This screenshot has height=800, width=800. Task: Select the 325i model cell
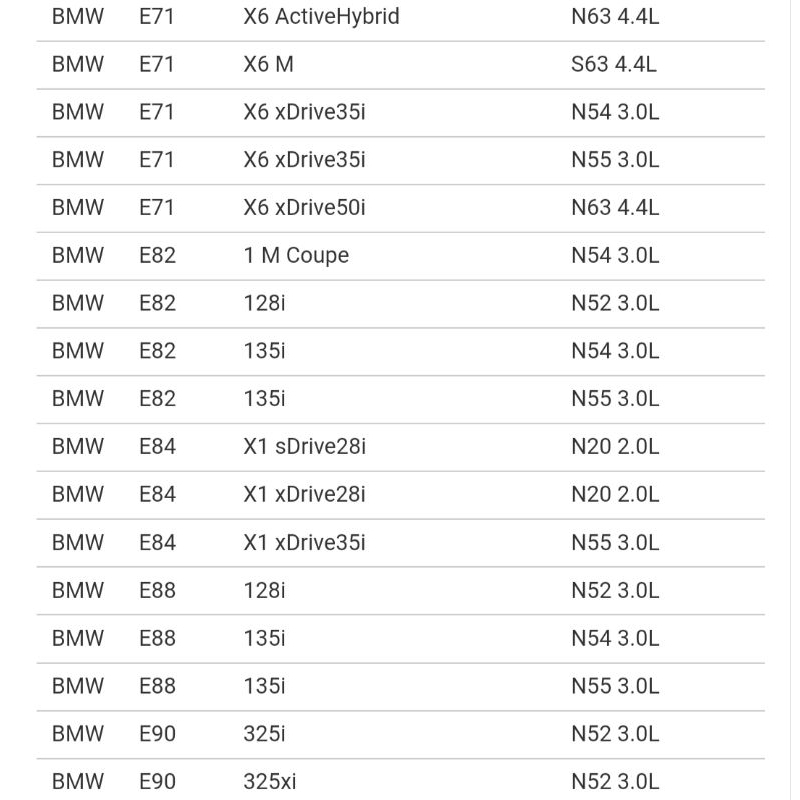pyautogui.click(x=264, y=734)
